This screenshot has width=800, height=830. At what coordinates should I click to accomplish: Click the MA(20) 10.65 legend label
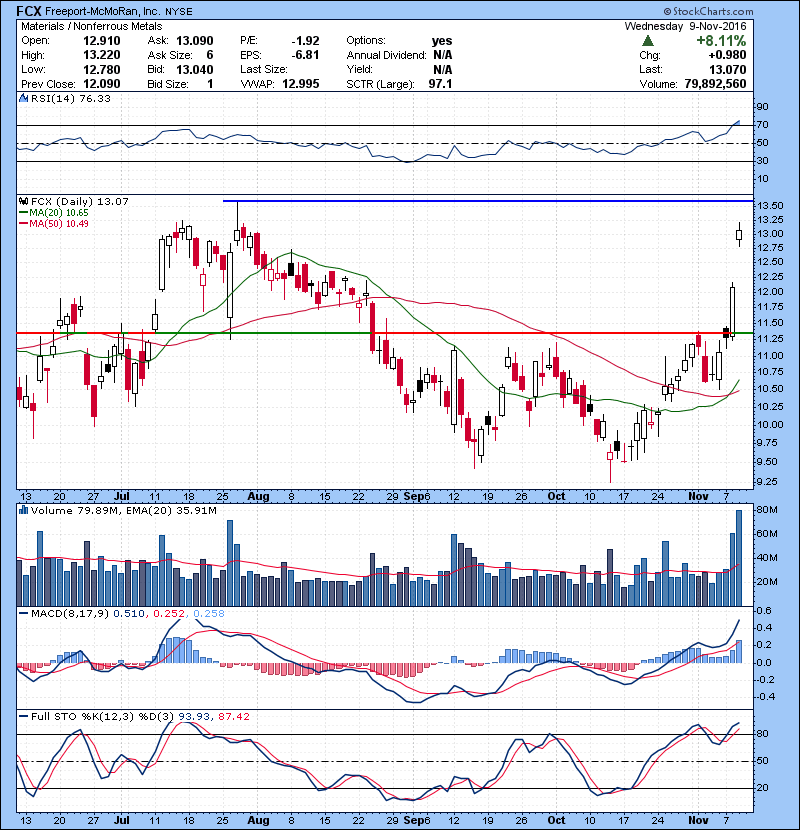click(58, 212)
